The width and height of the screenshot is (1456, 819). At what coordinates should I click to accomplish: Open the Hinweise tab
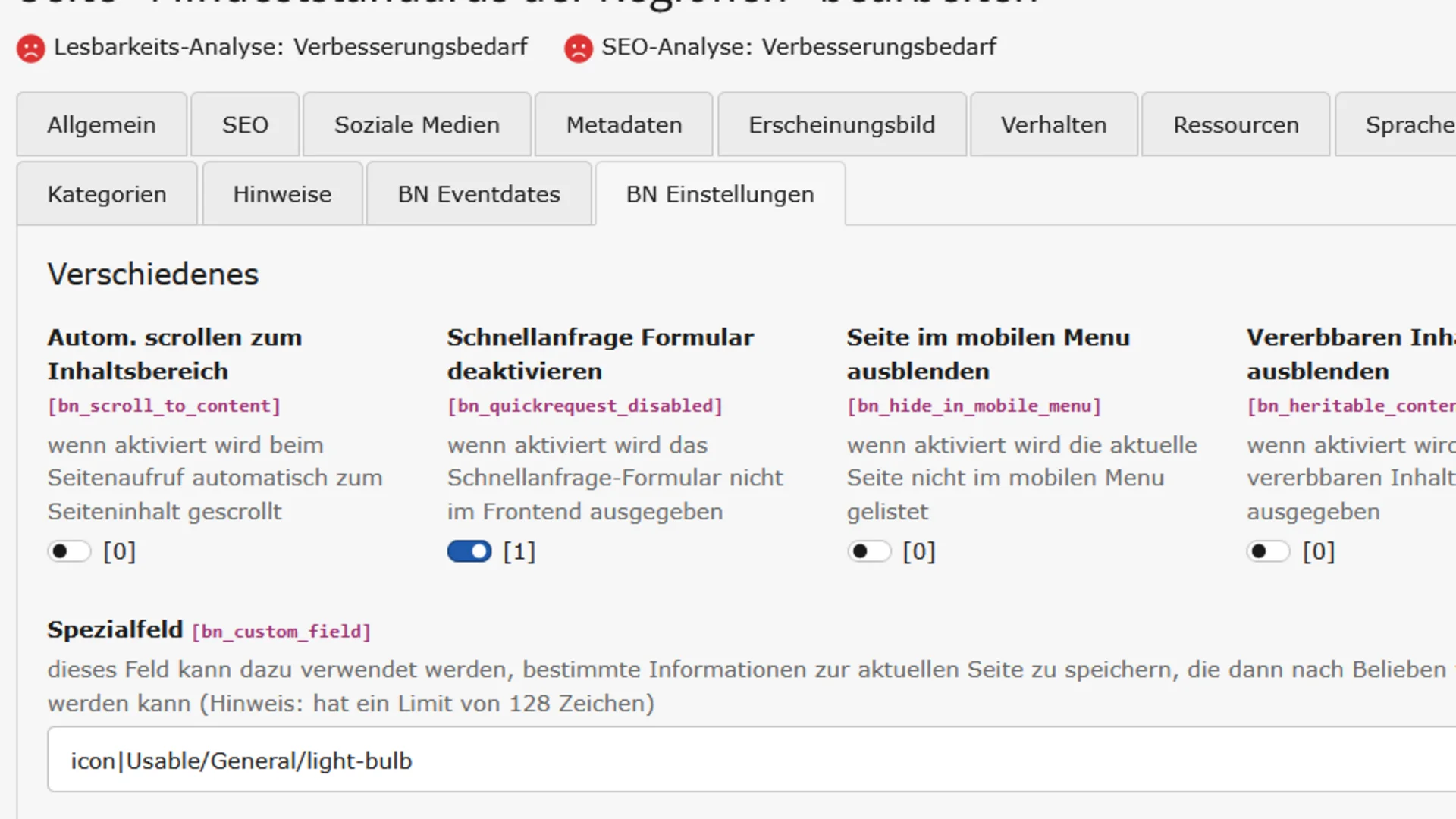[282, 194]
